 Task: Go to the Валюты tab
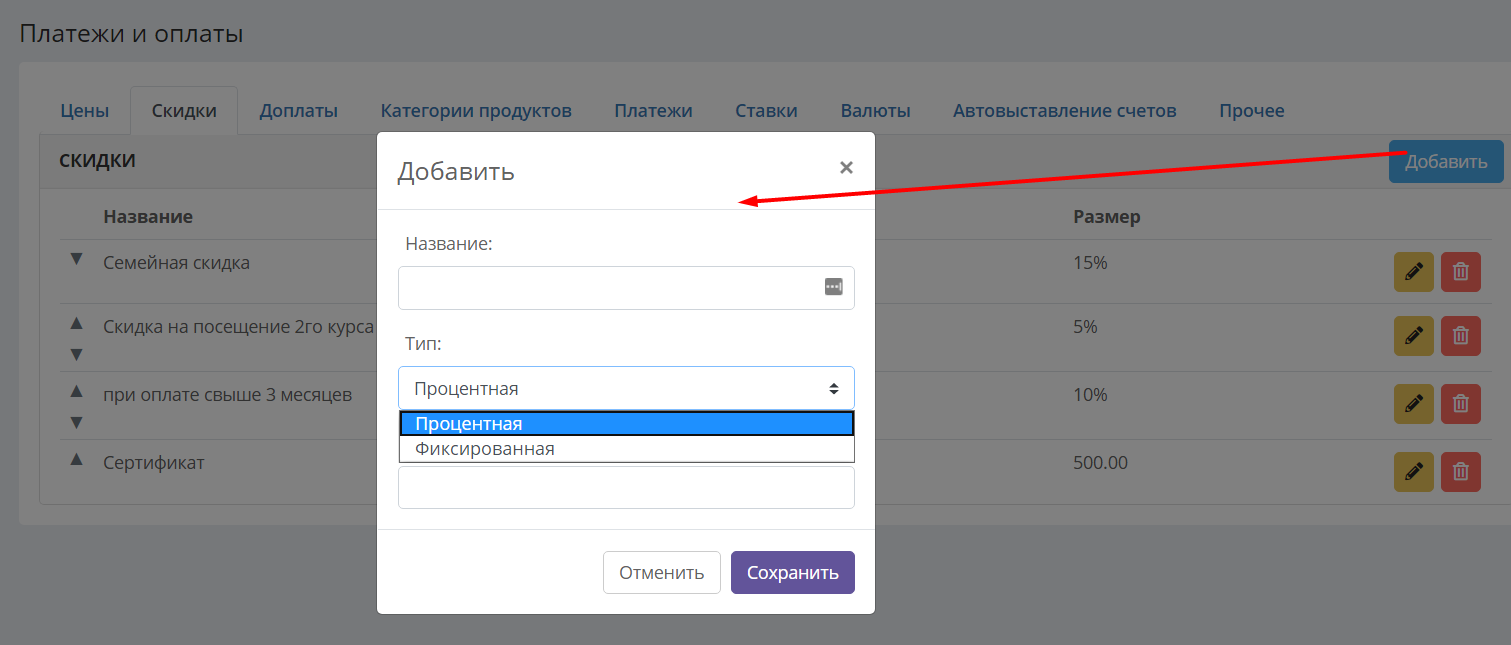[875, 111]
